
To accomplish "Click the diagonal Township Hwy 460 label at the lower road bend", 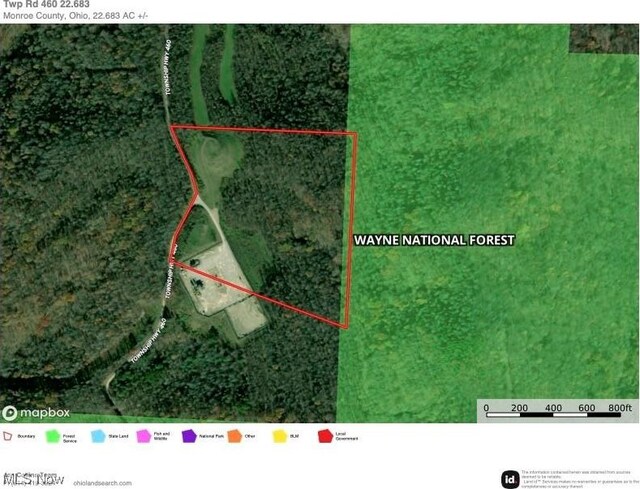I will point(149,341).
